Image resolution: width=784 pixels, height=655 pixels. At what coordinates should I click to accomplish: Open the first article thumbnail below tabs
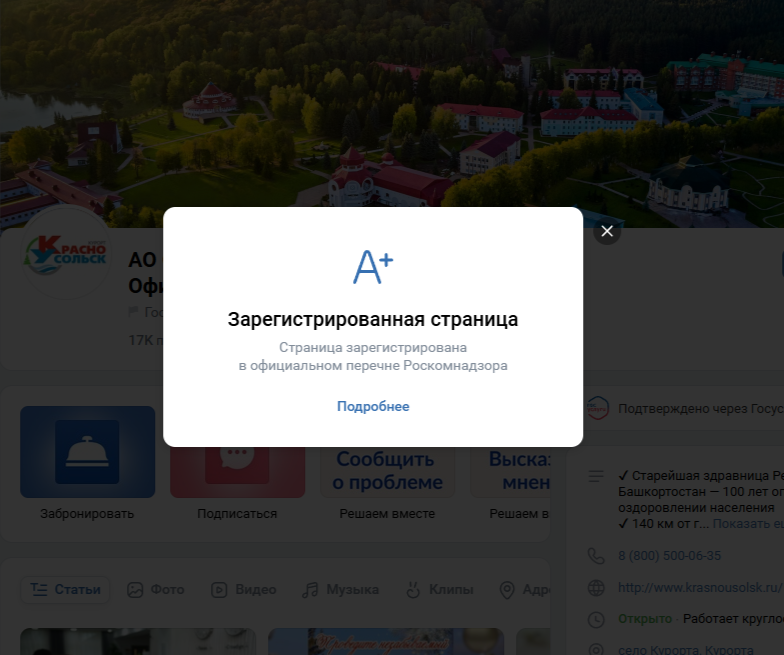pyautogui.click(x=138, y=642)
